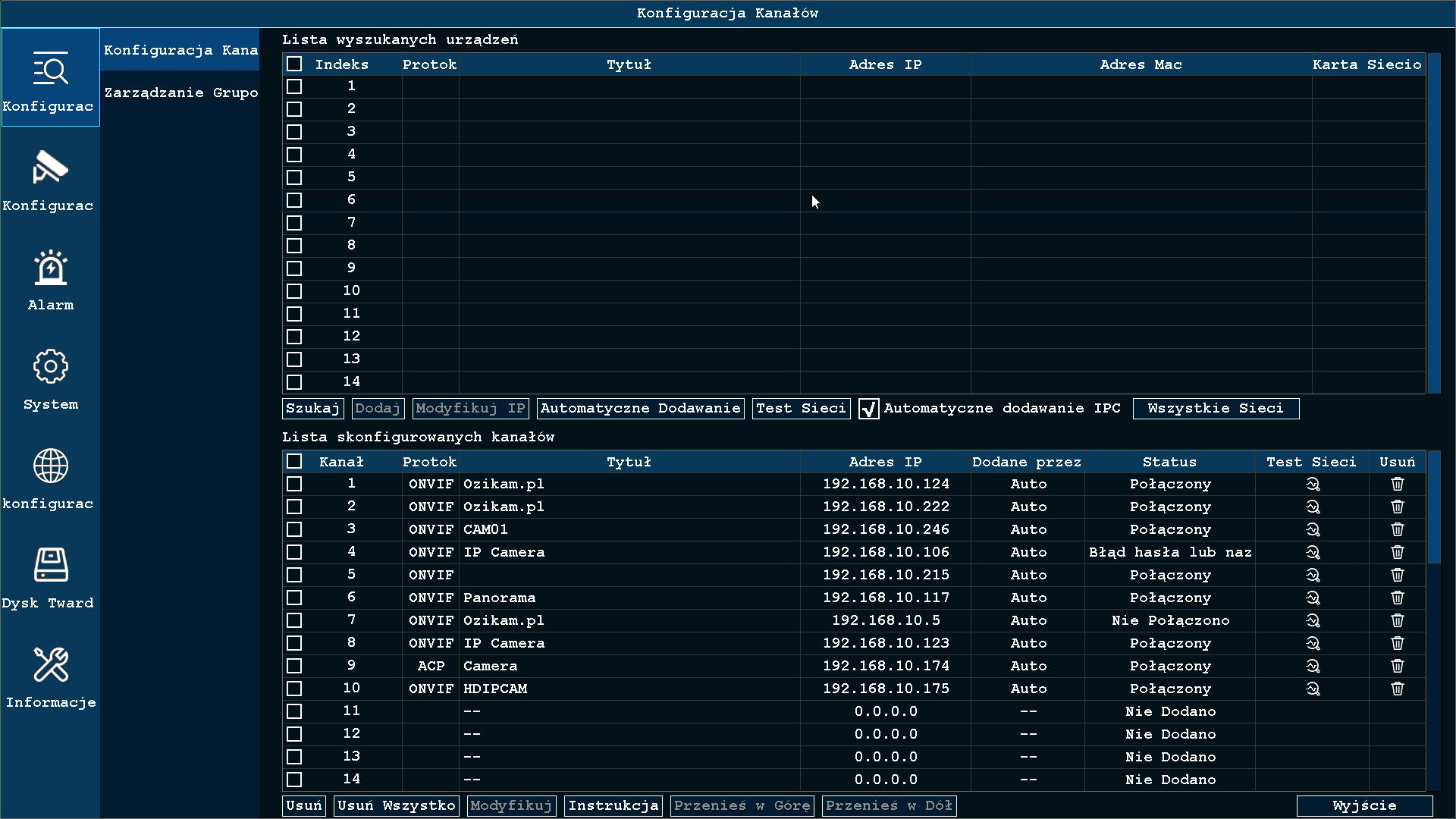
Task: Click Szukaj to search devices
Action: click(312, 409)
